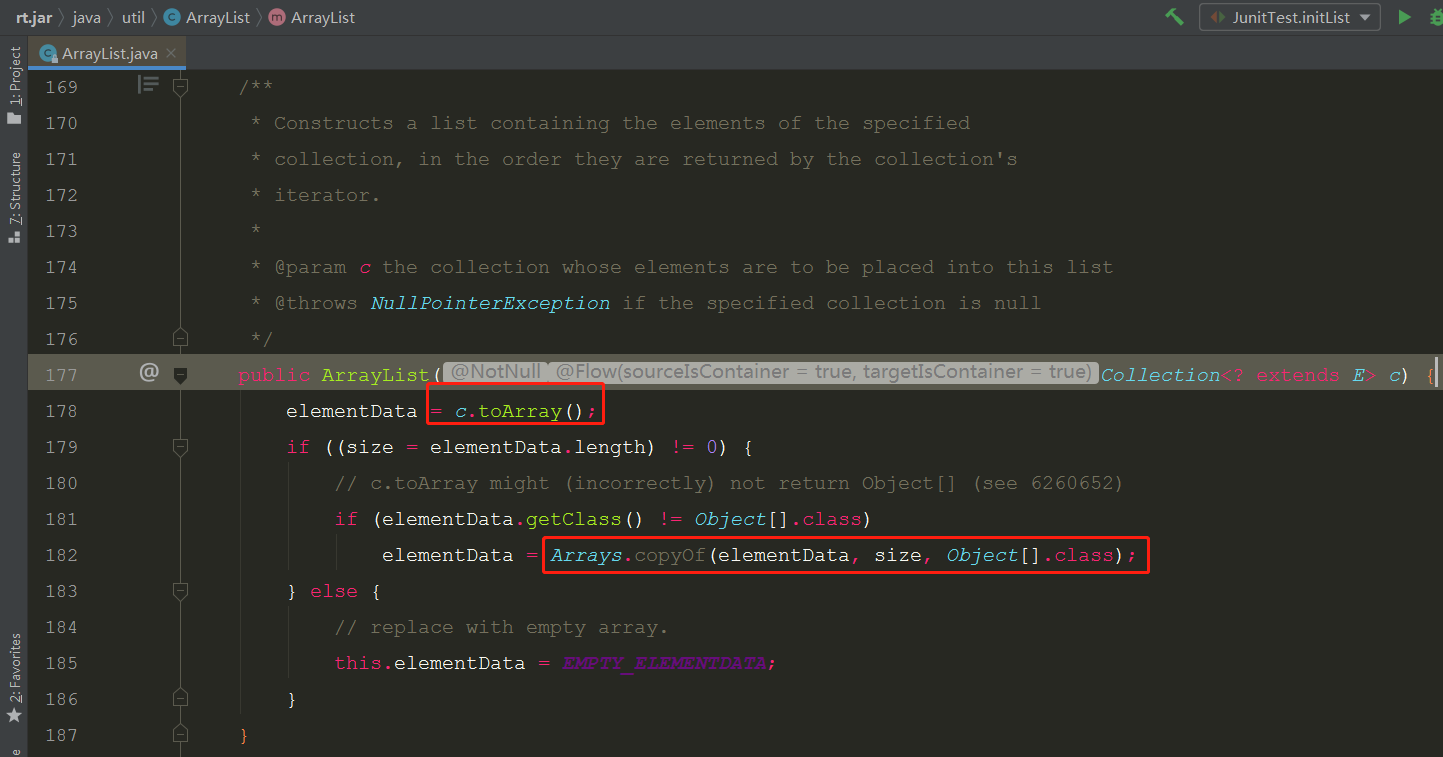Image resolution: width=1443 pixels, height=757 pixels.
Task: Click the Collection type on line 177
Action: (x=1160, y=375)
